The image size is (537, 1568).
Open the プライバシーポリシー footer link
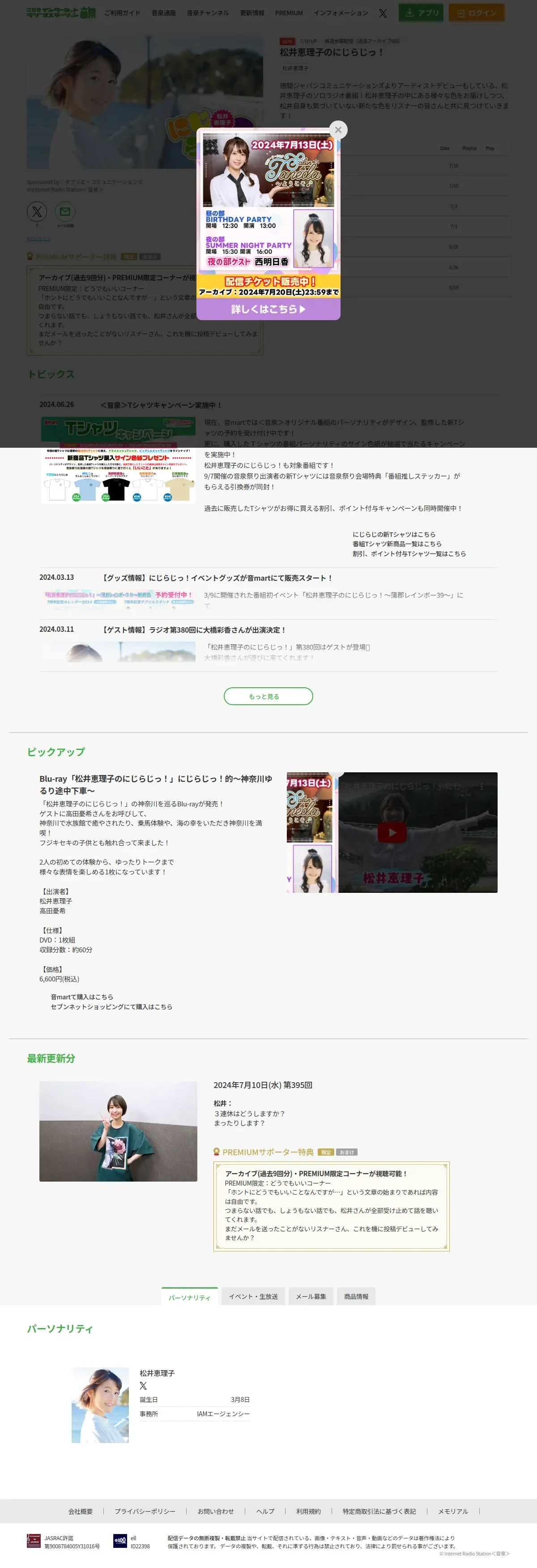pyautogui.click(x=145, y=1512)
